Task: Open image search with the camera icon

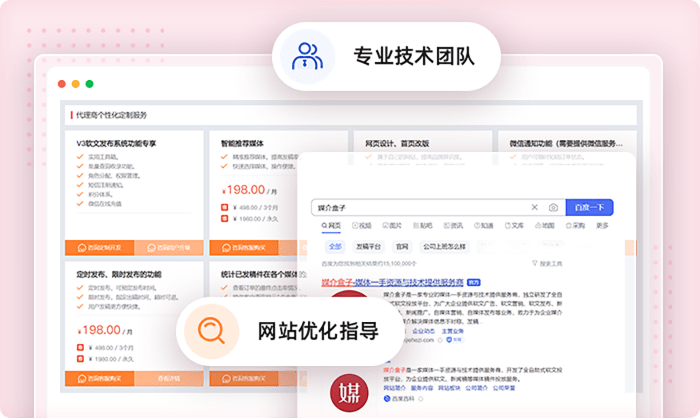Action: click(x=553, y=207)
